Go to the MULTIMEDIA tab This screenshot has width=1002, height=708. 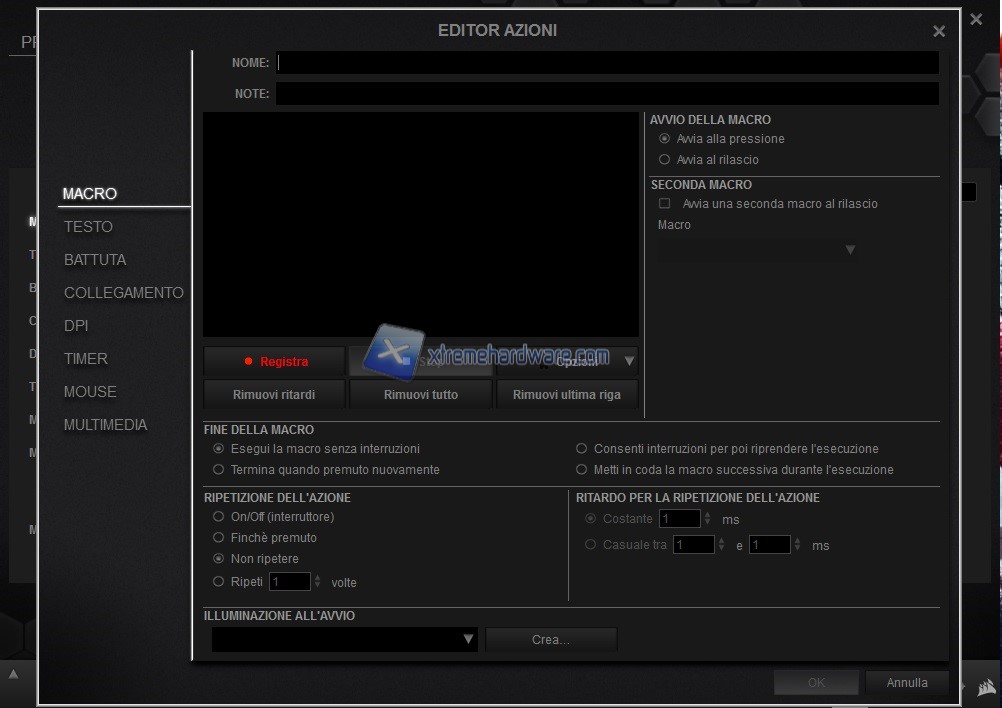coord(105,425)
